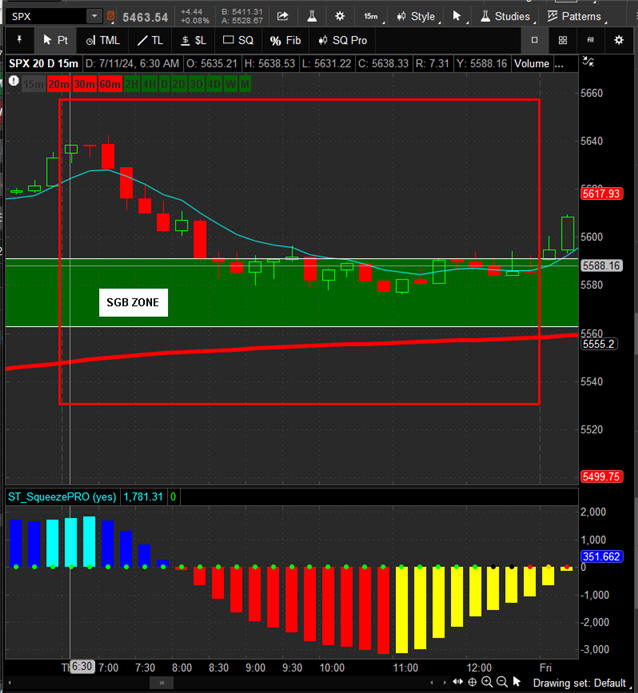Click the exclamation alert icon
This screenshot has height=693, width=638.
(x=14, y=81)
